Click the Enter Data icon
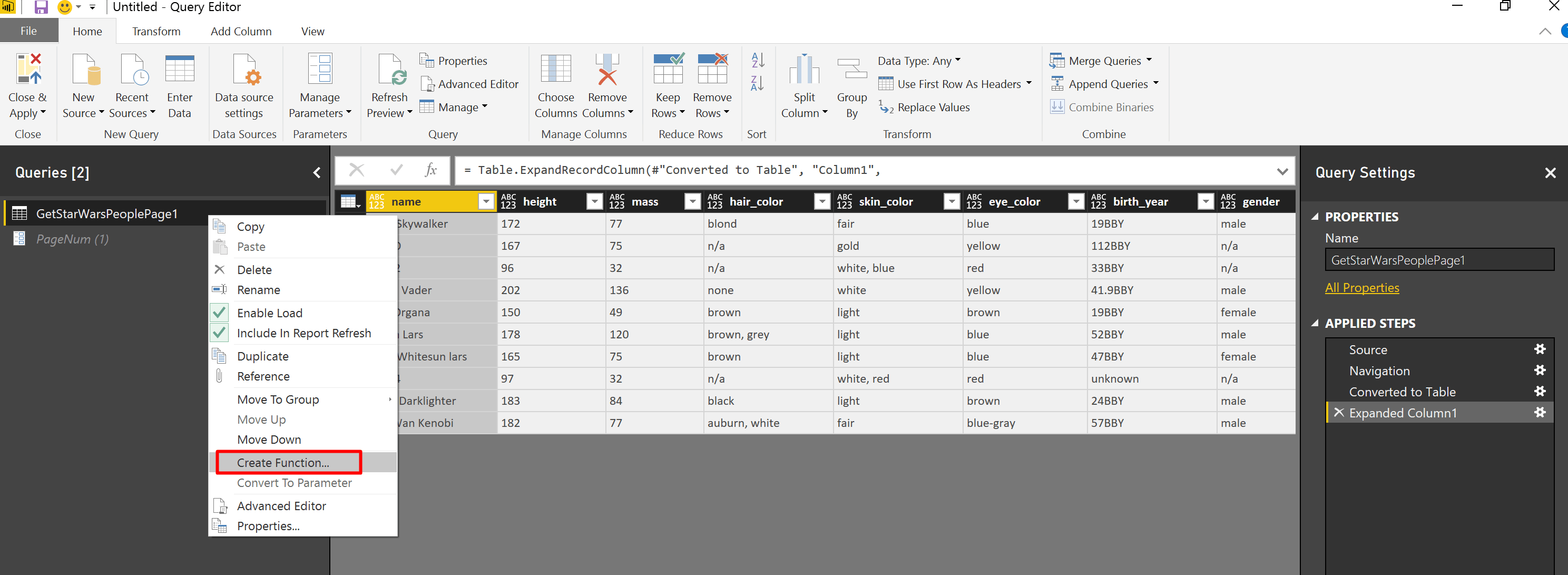 (180, 69)
